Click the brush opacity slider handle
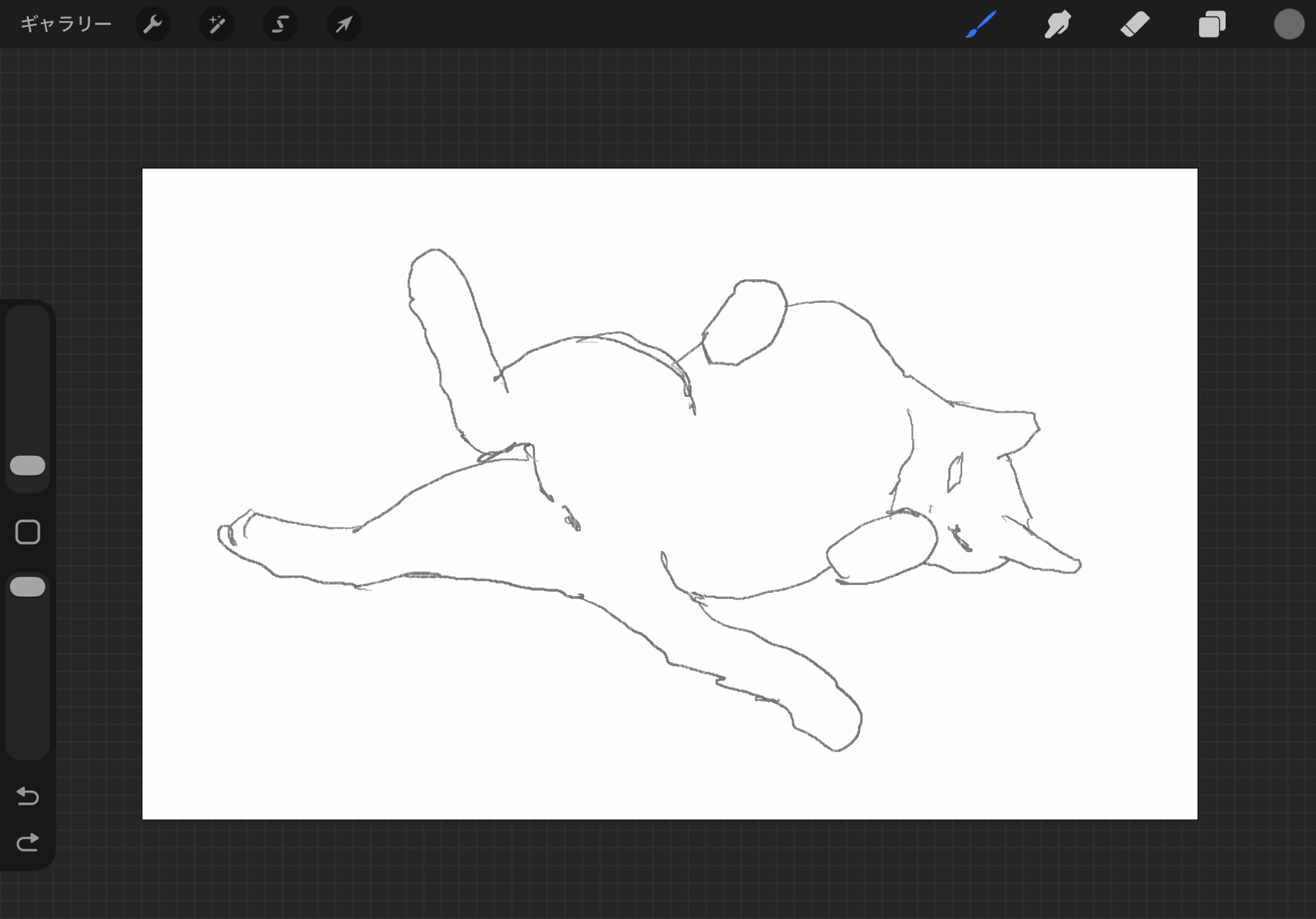This screenshot has height=919, width=1316. coord(28,587)
